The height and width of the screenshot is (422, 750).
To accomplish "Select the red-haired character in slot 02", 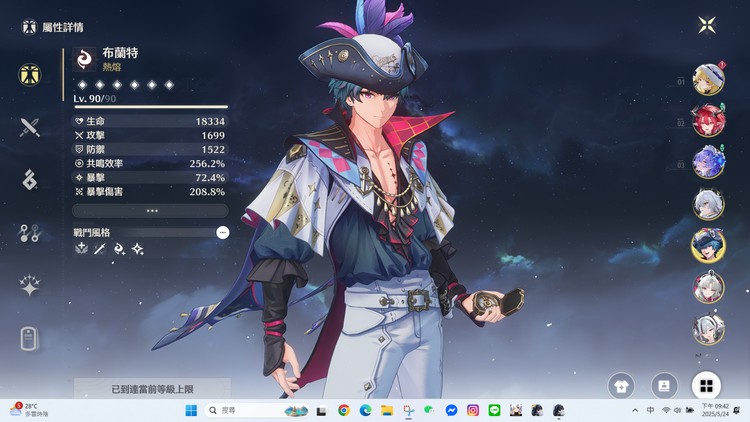I will tap(708, 121).
